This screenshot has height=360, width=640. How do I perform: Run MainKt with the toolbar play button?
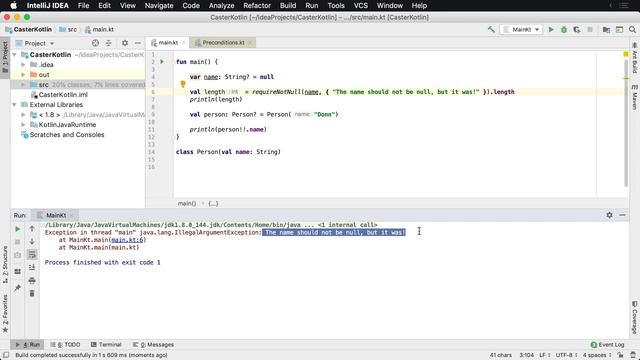click(x=551, y=29)
